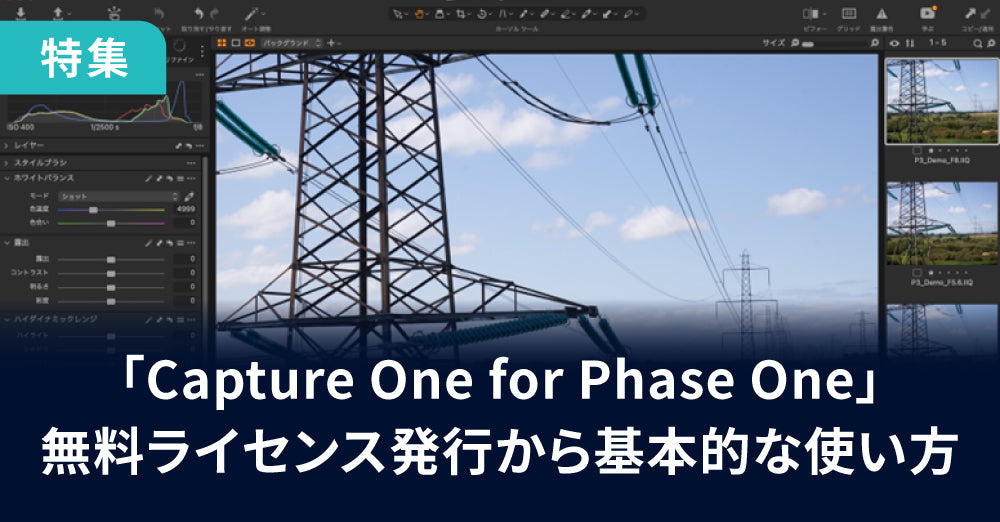Open the ホワイトバランス panel three-dot menu
This screenshot has width=1000, height=522.
click(191, 178)
